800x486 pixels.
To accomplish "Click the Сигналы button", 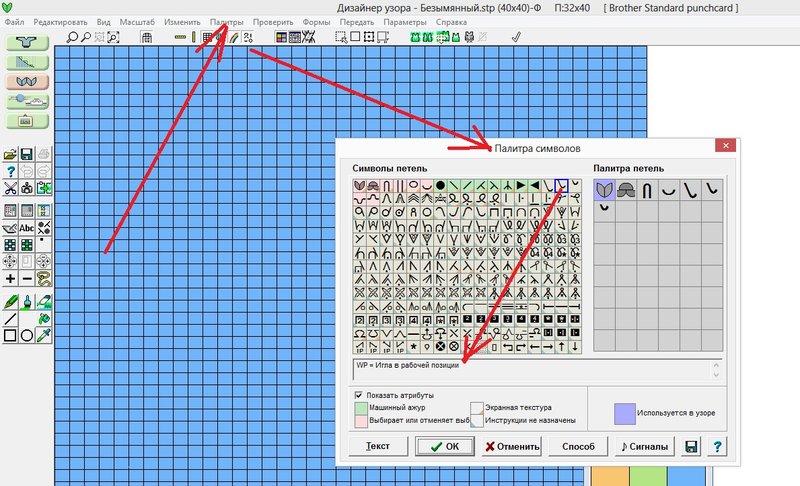I will click(645, 446).
